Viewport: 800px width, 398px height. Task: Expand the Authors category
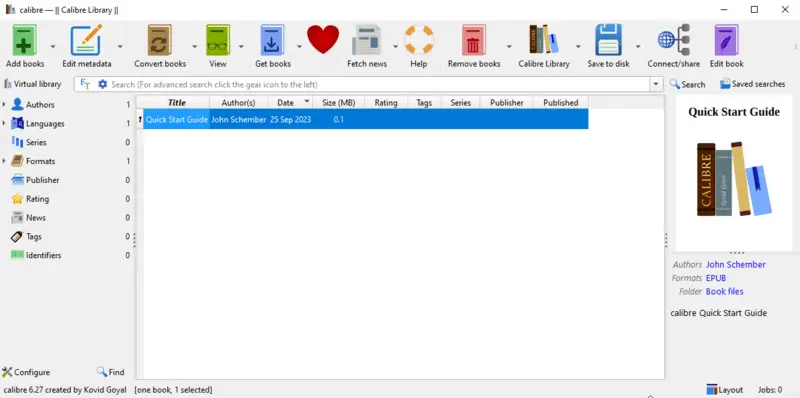4,105
